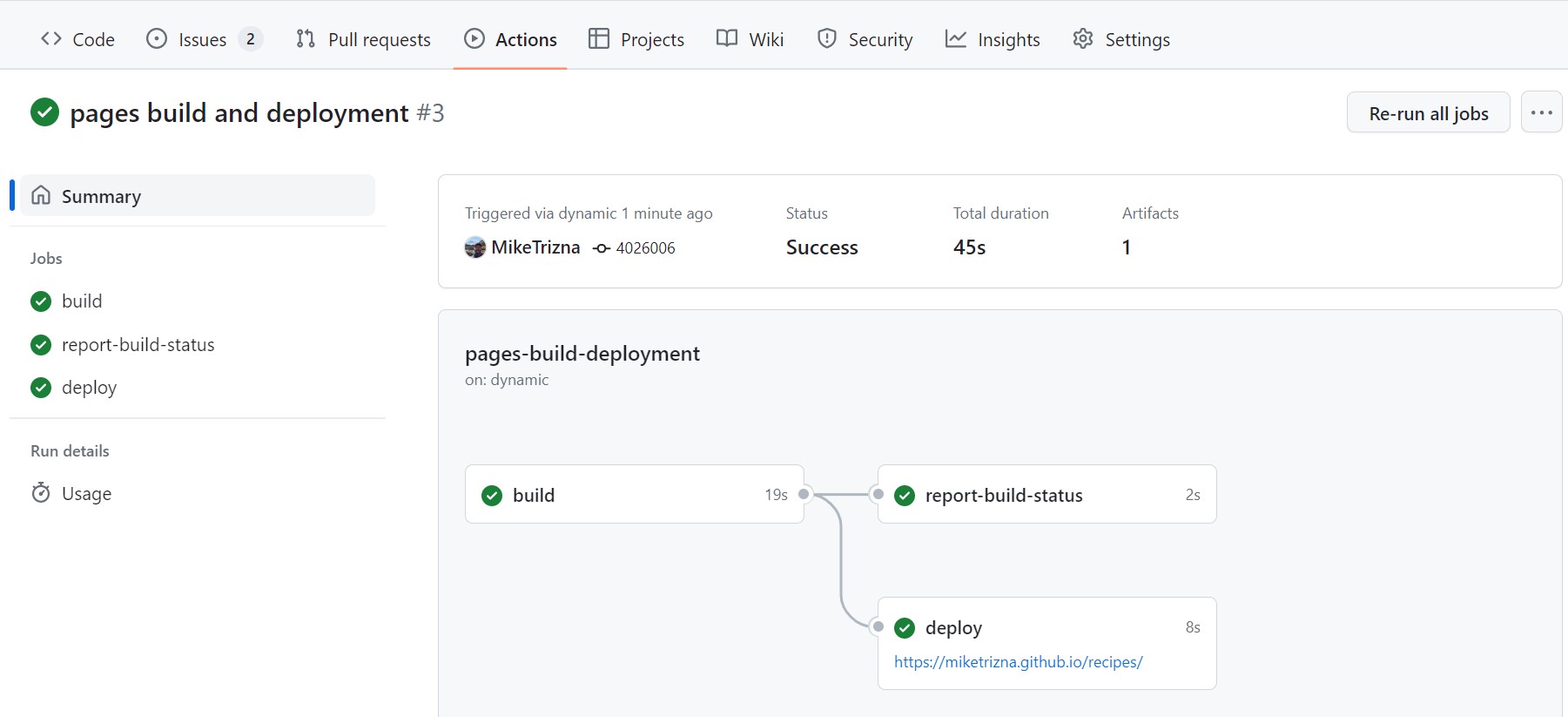Image resolution: width=1568 pixels, height=717 pixels.
Task: Click the 8s duration on deploy card
Action: click(x=1193, y=627)
